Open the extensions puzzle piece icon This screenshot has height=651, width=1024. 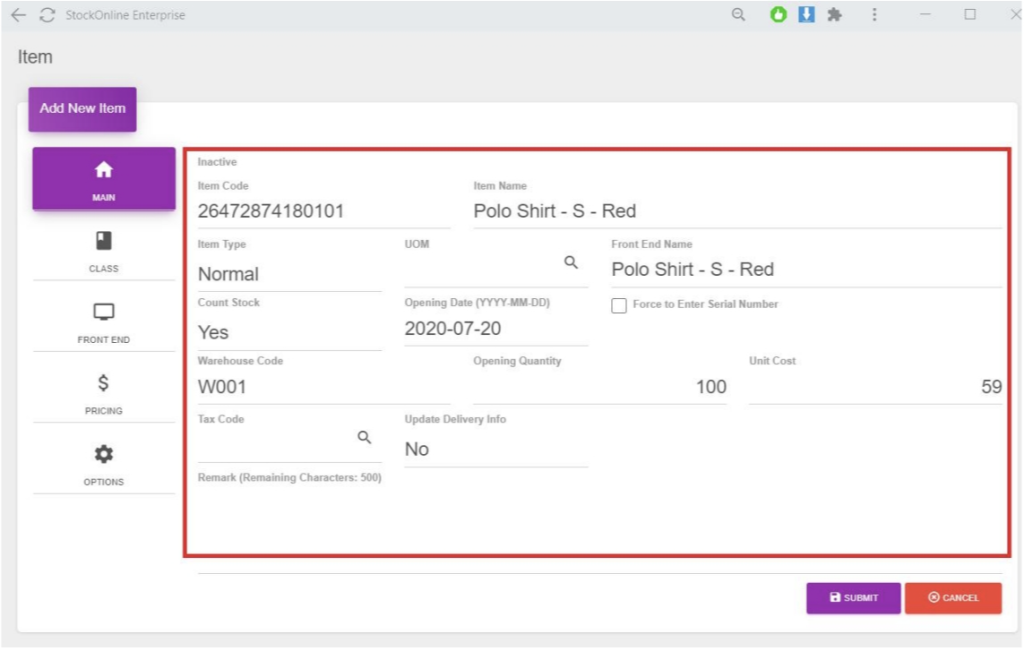tap(834, 15)
